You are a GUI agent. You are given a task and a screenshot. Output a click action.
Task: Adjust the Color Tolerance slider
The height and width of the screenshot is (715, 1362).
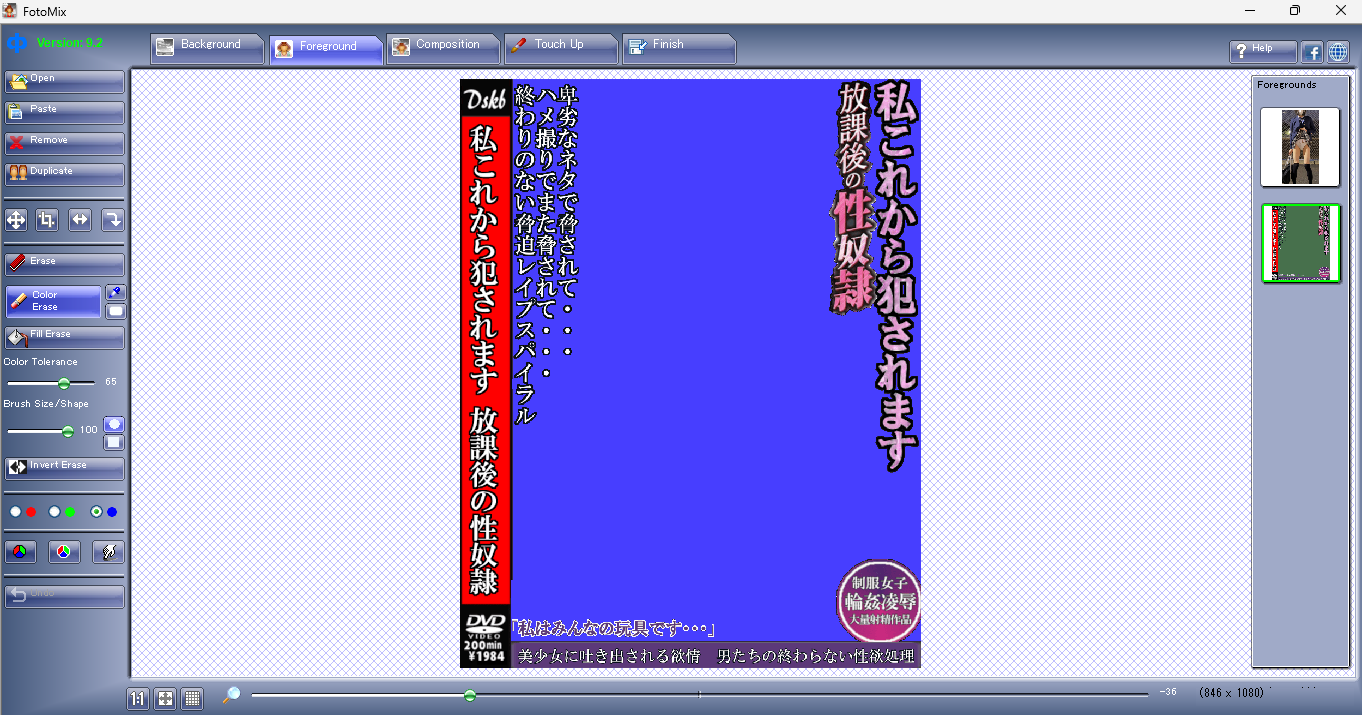point(64,383)
